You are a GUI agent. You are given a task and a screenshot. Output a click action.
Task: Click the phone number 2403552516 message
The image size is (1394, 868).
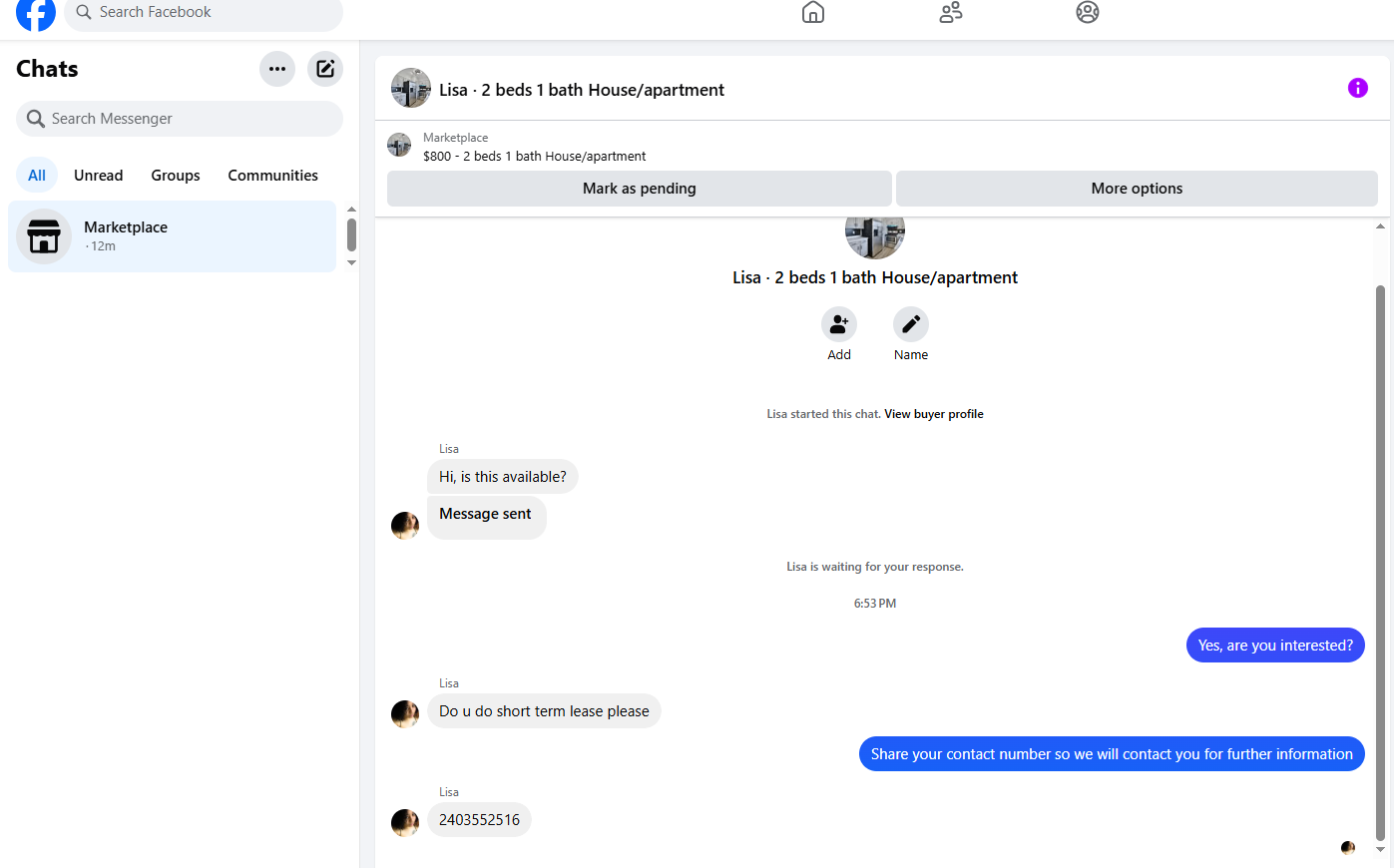click(479, 820)
